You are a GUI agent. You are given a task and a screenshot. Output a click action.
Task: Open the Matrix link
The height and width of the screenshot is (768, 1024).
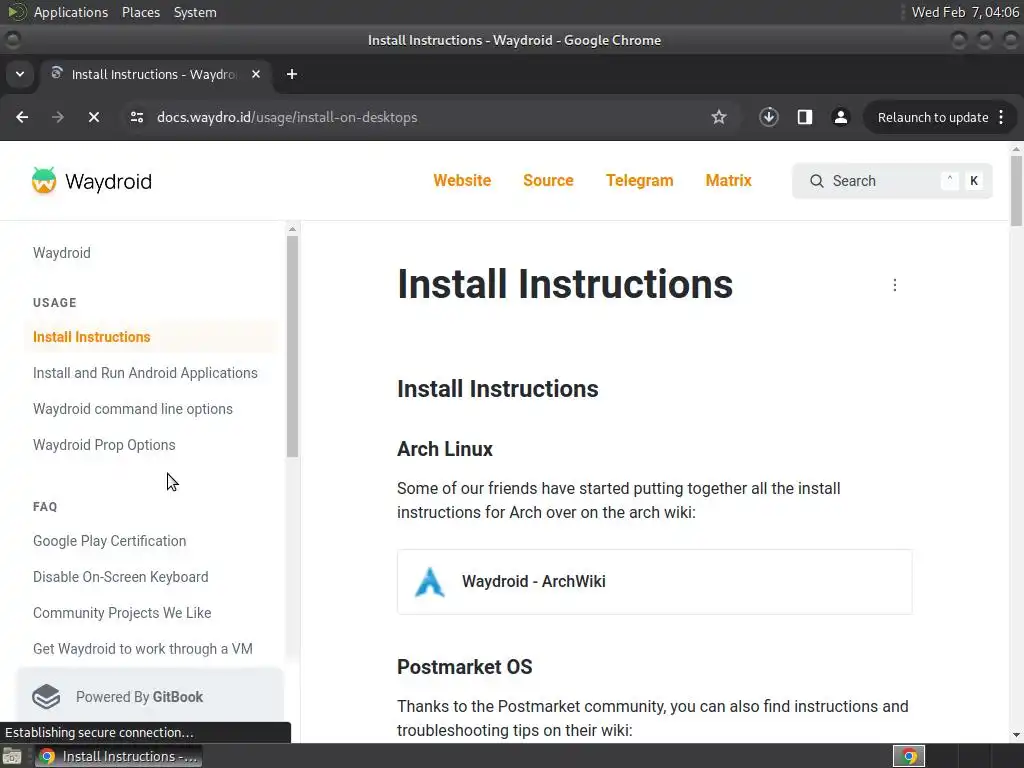pyautogui.click(x=728, y=181)
